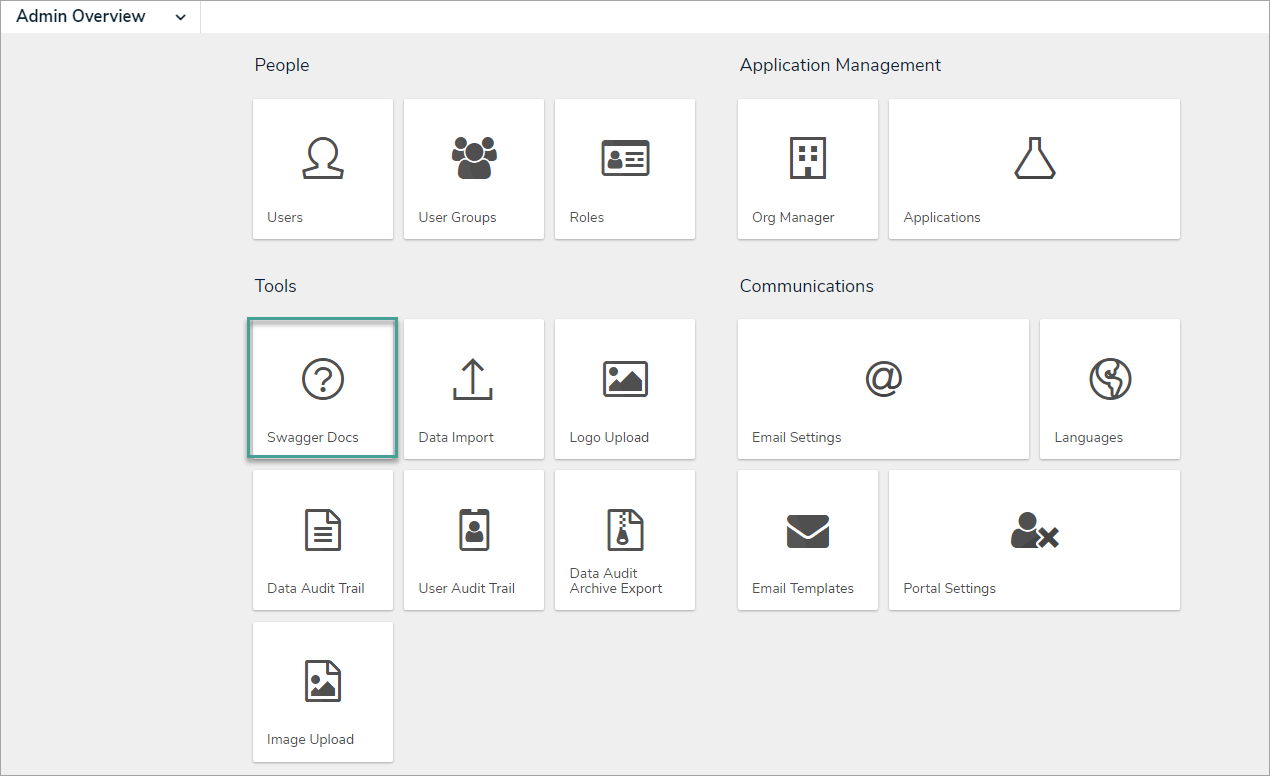
Task: Open the Roles management icon
Action: 624,157
